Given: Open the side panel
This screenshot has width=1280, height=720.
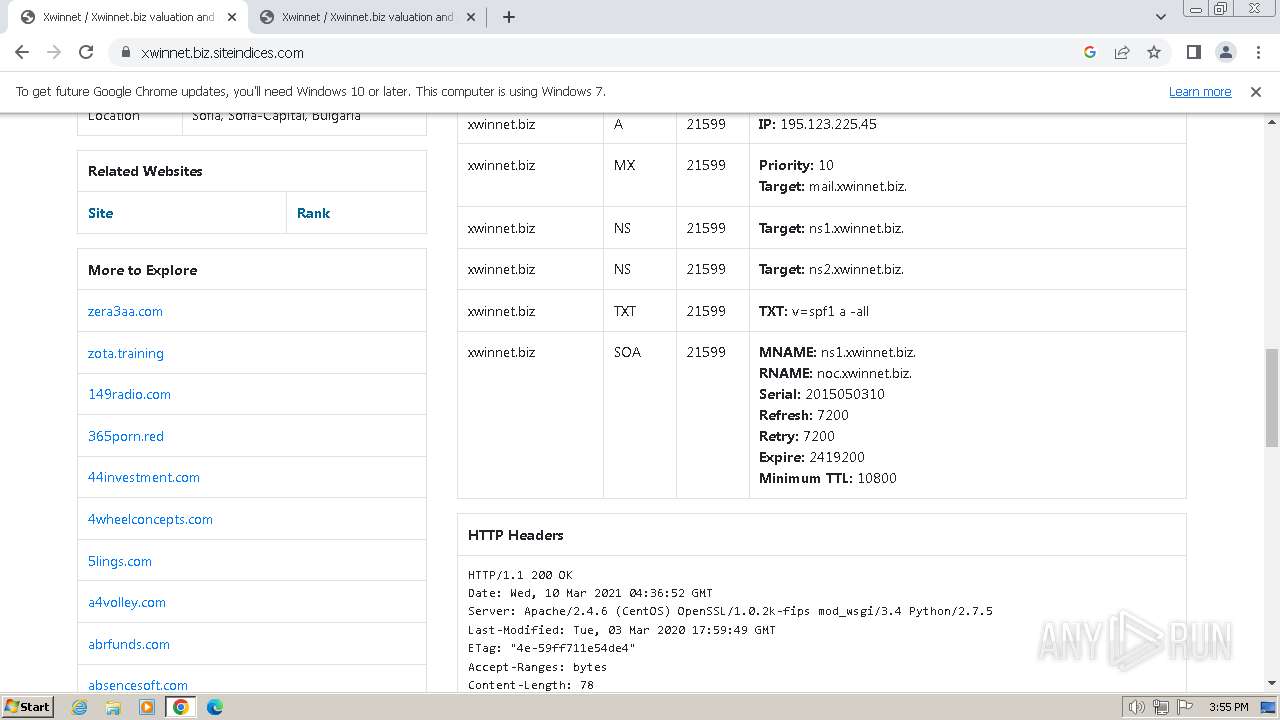Looking at the screenshot, I should 1194,52.
